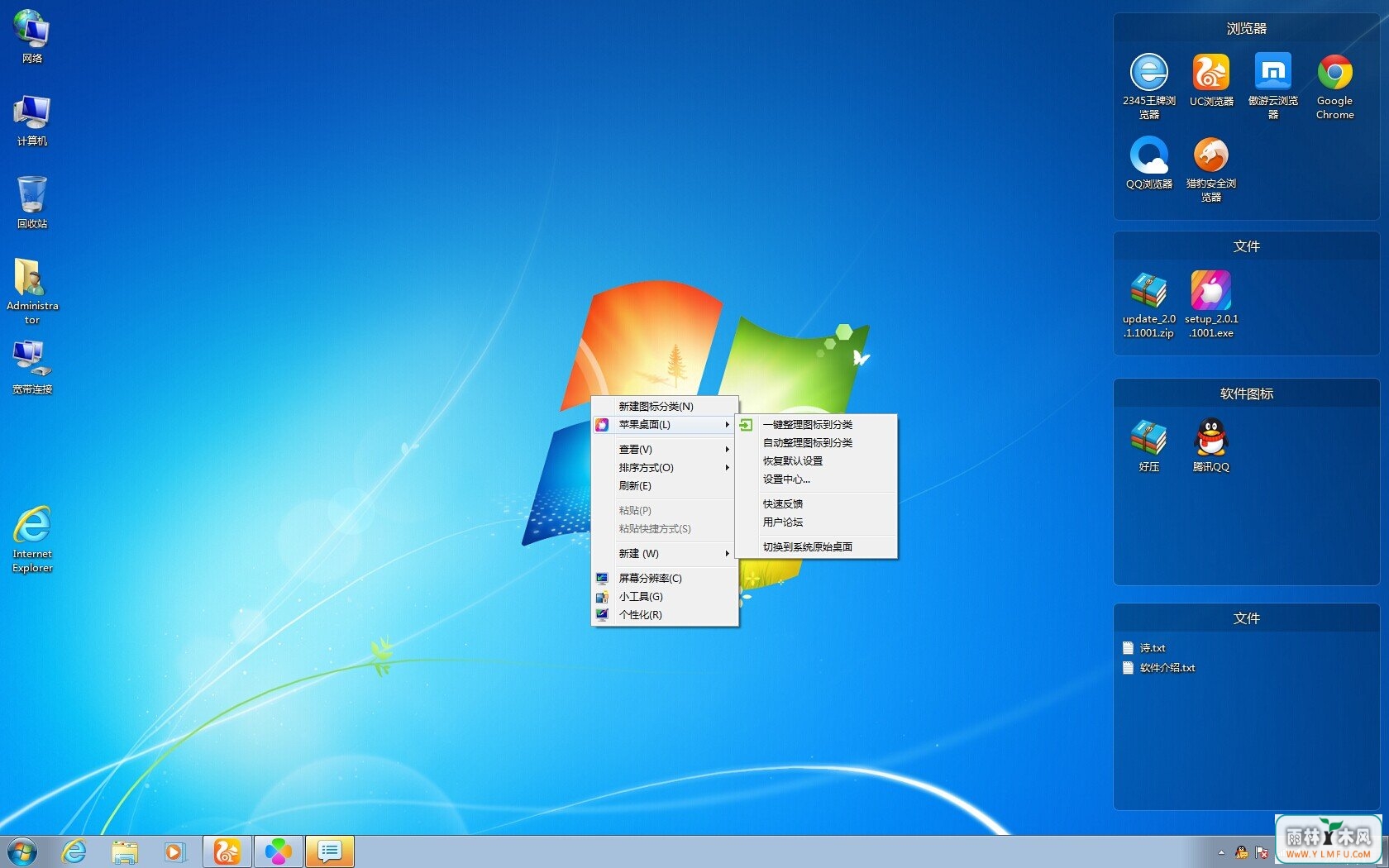The height and width of the screenshot is (868, 1389).
Task: Open 用户论坛 from submenu
Action: [x=816, y=522]
